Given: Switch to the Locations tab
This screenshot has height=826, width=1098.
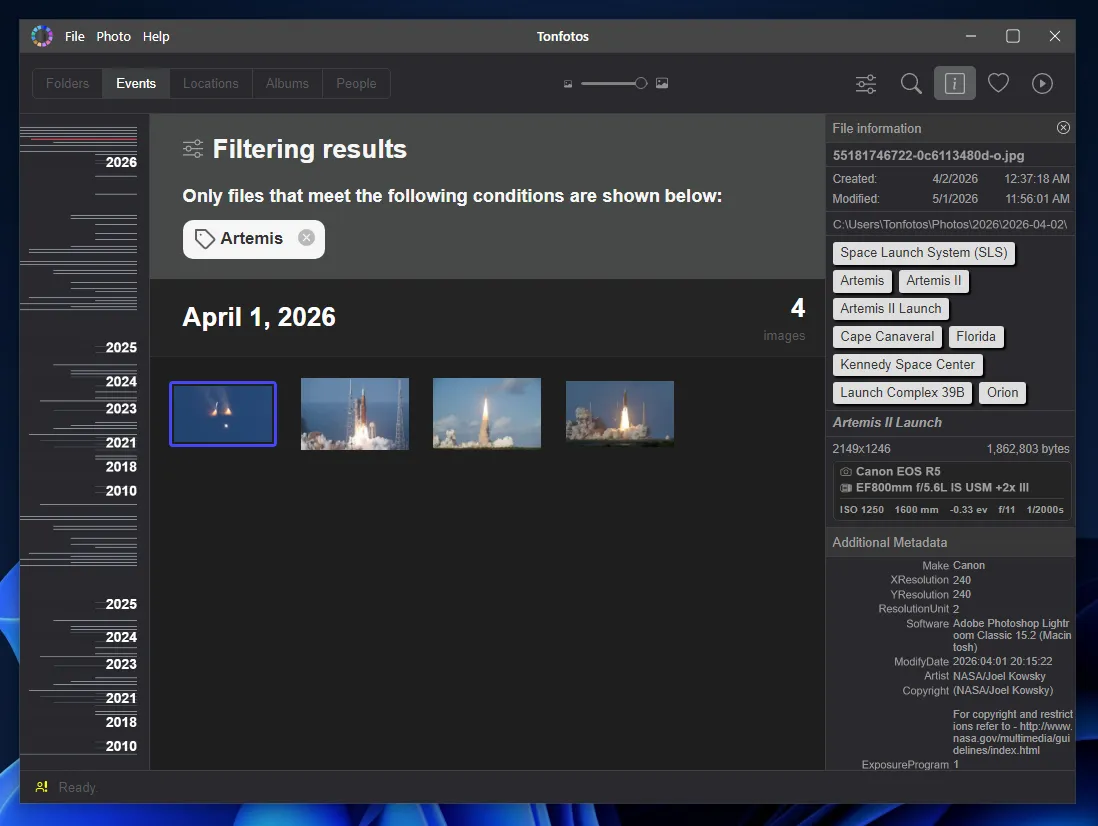Looking at the screenshot, I should click(211, 83).
